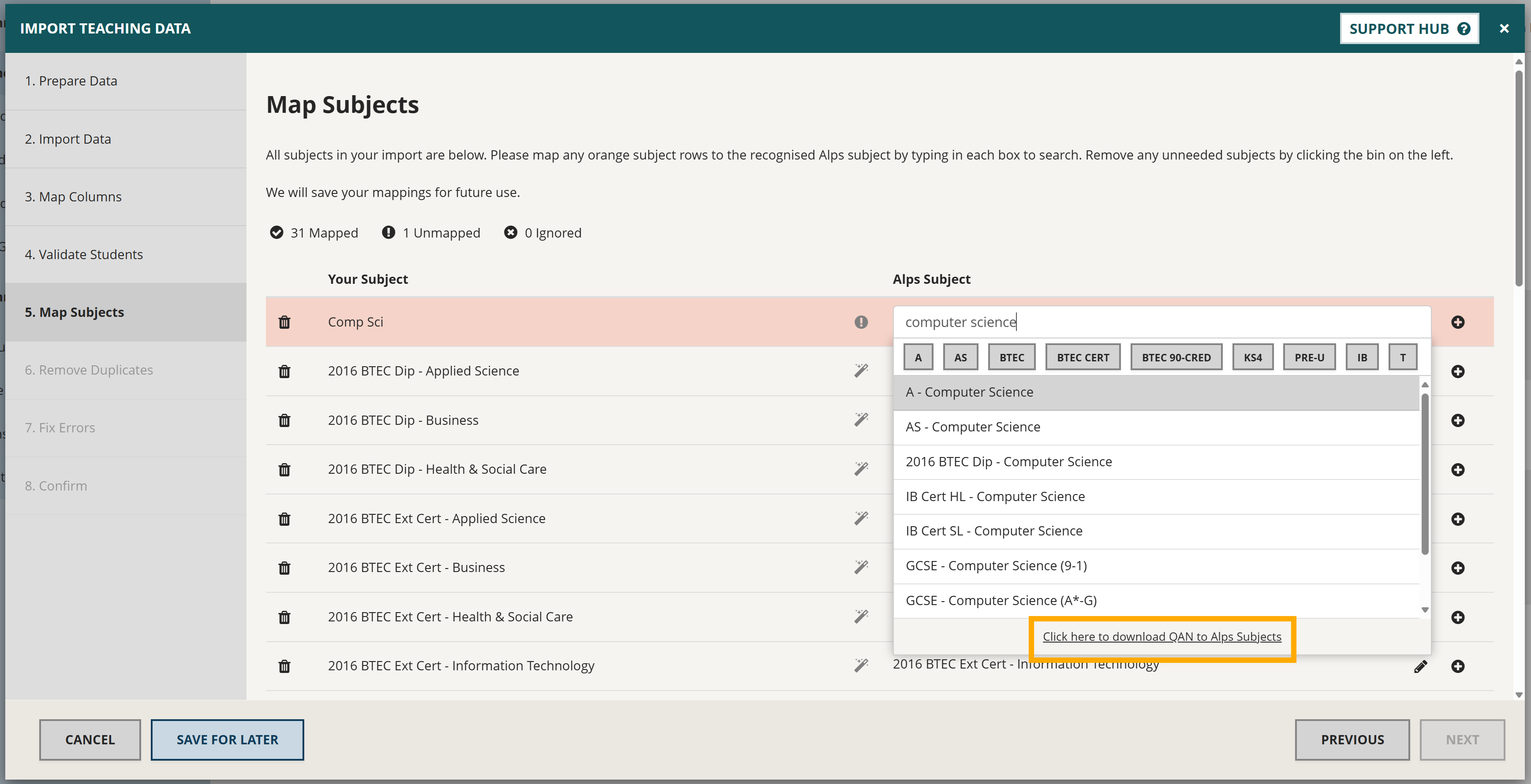Click plus icon on BTEC Dip - Health & Social Care row
Screen dimensions: 1531x784
coord(1458,470)
